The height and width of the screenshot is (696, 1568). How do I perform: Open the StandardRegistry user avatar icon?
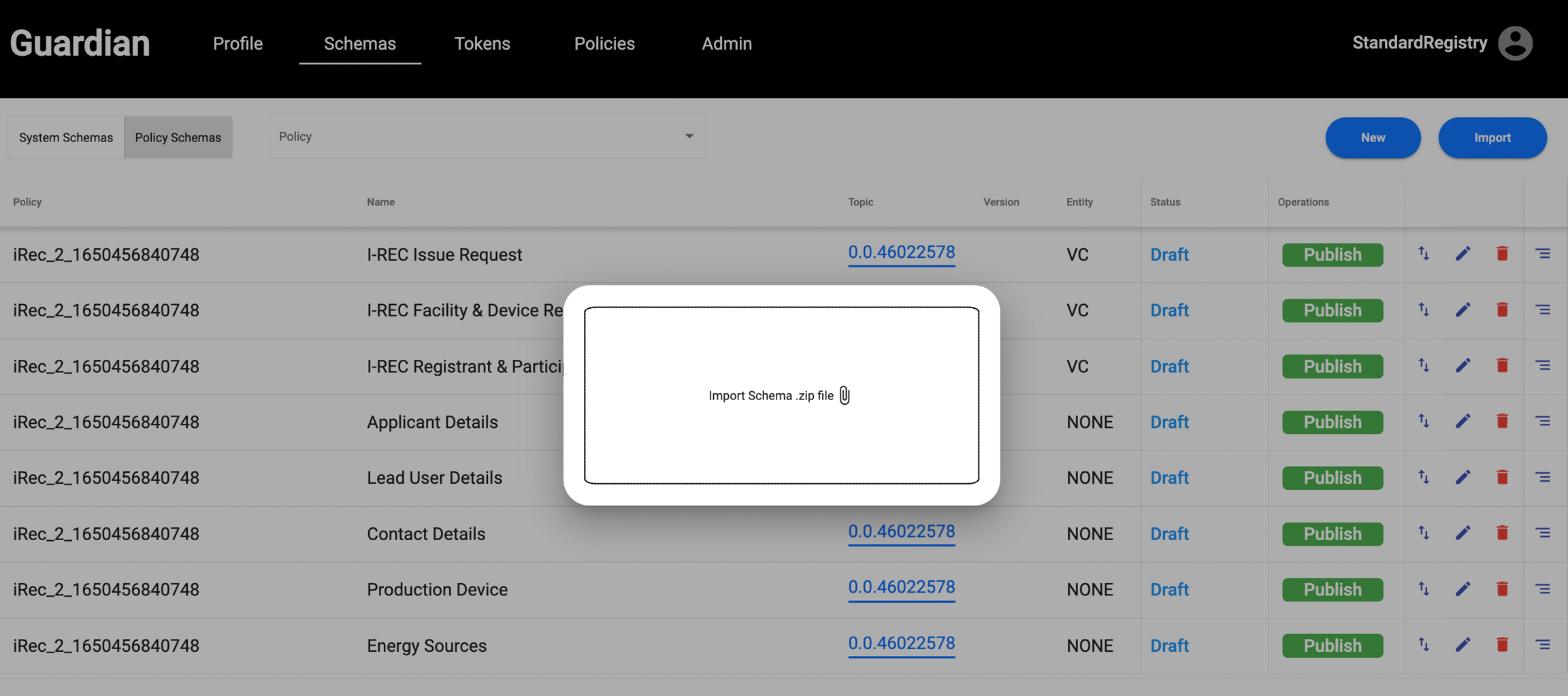(1515, 43)
